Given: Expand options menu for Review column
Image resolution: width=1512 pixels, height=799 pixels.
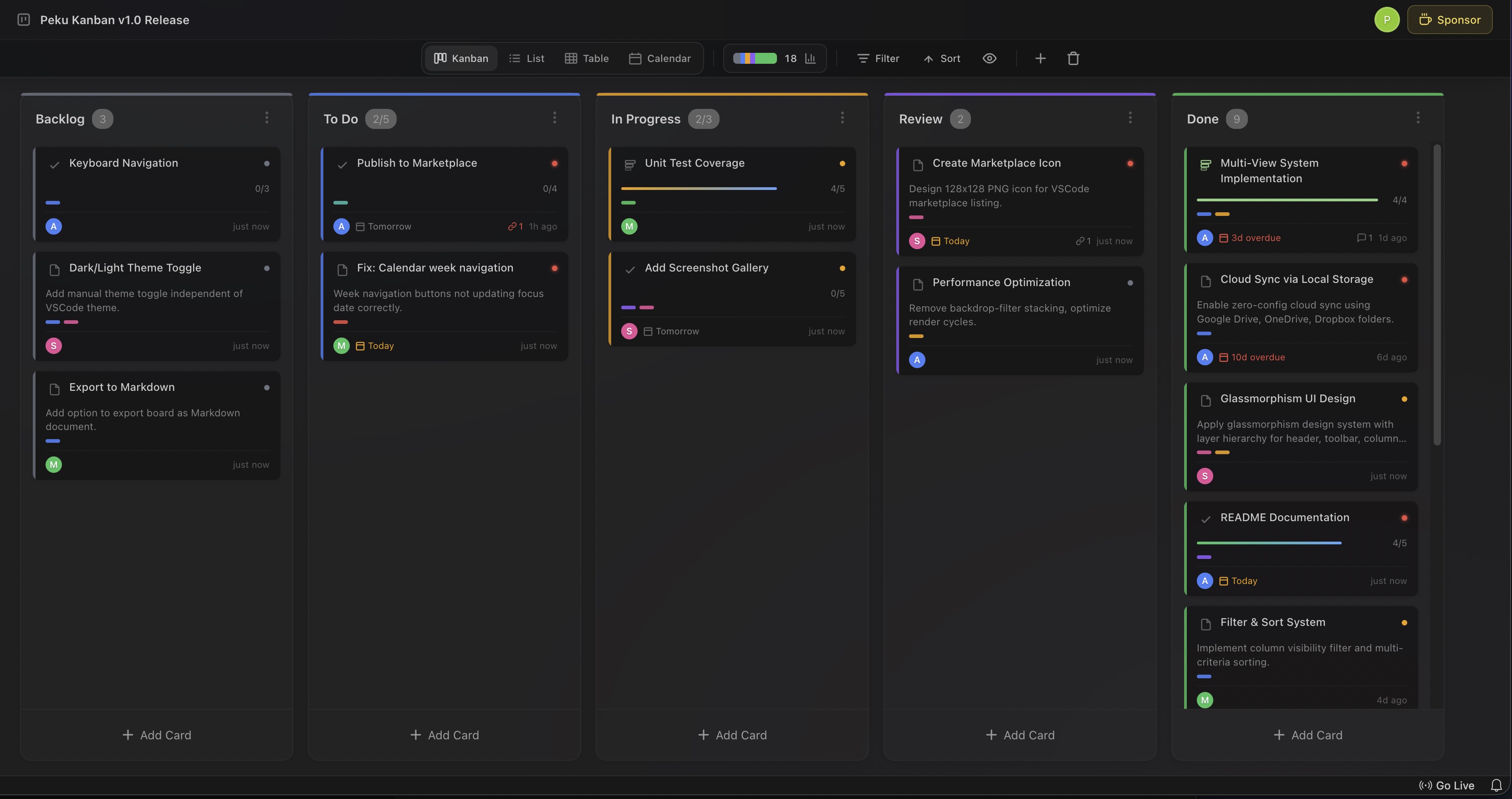Looking at the screenshot, I should pyautogui.click(x=1130, y=118).
